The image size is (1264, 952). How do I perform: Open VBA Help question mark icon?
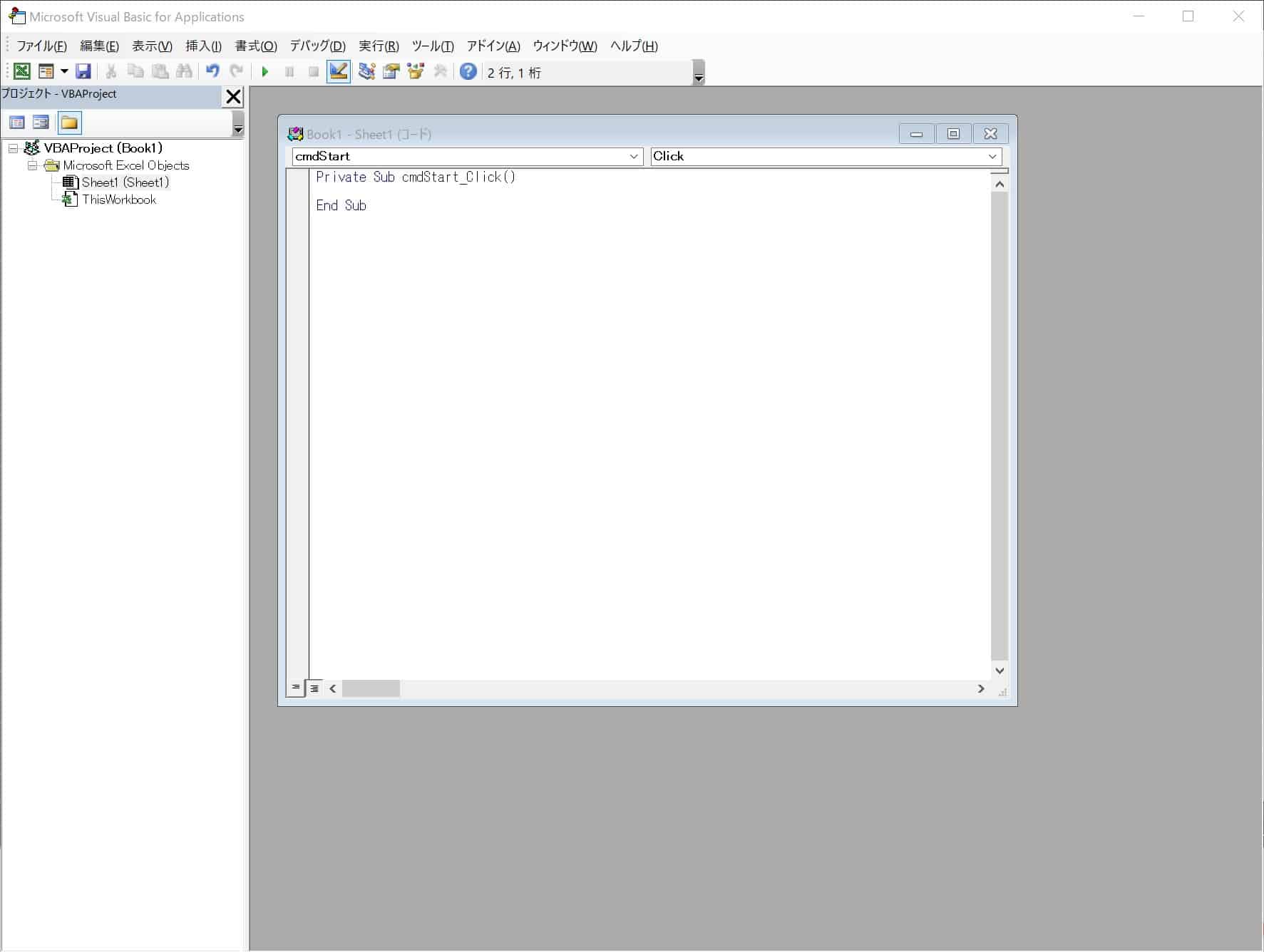coord(468,71)
